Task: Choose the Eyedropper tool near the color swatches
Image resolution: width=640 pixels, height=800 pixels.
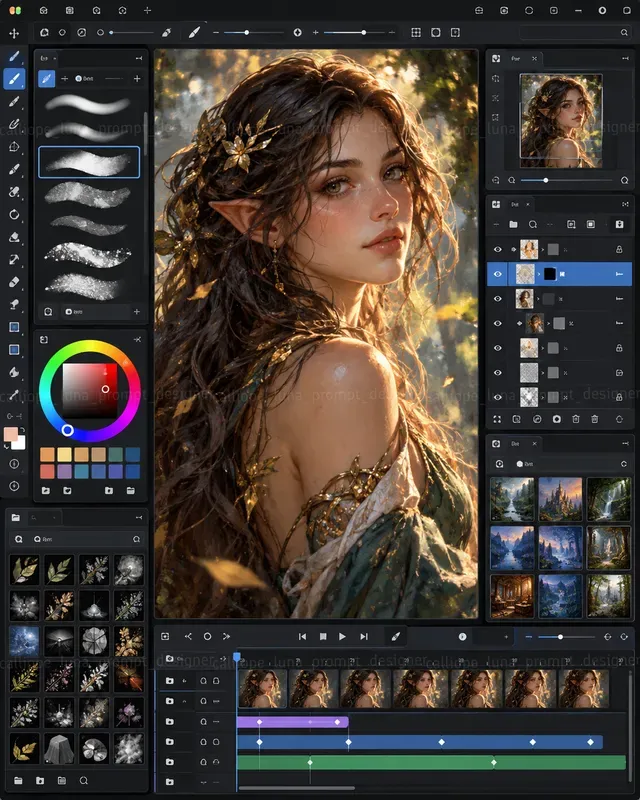Action: click(14, 395)
